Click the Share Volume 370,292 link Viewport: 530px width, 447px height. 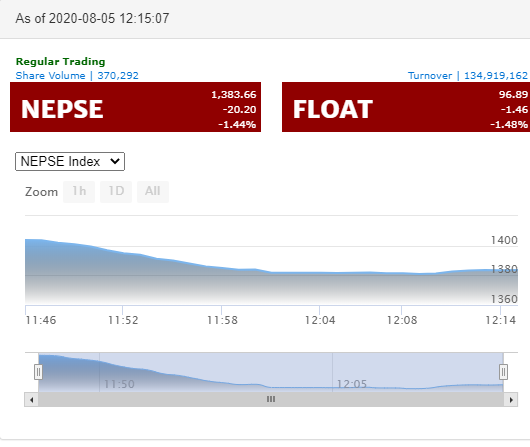point(77,75)
